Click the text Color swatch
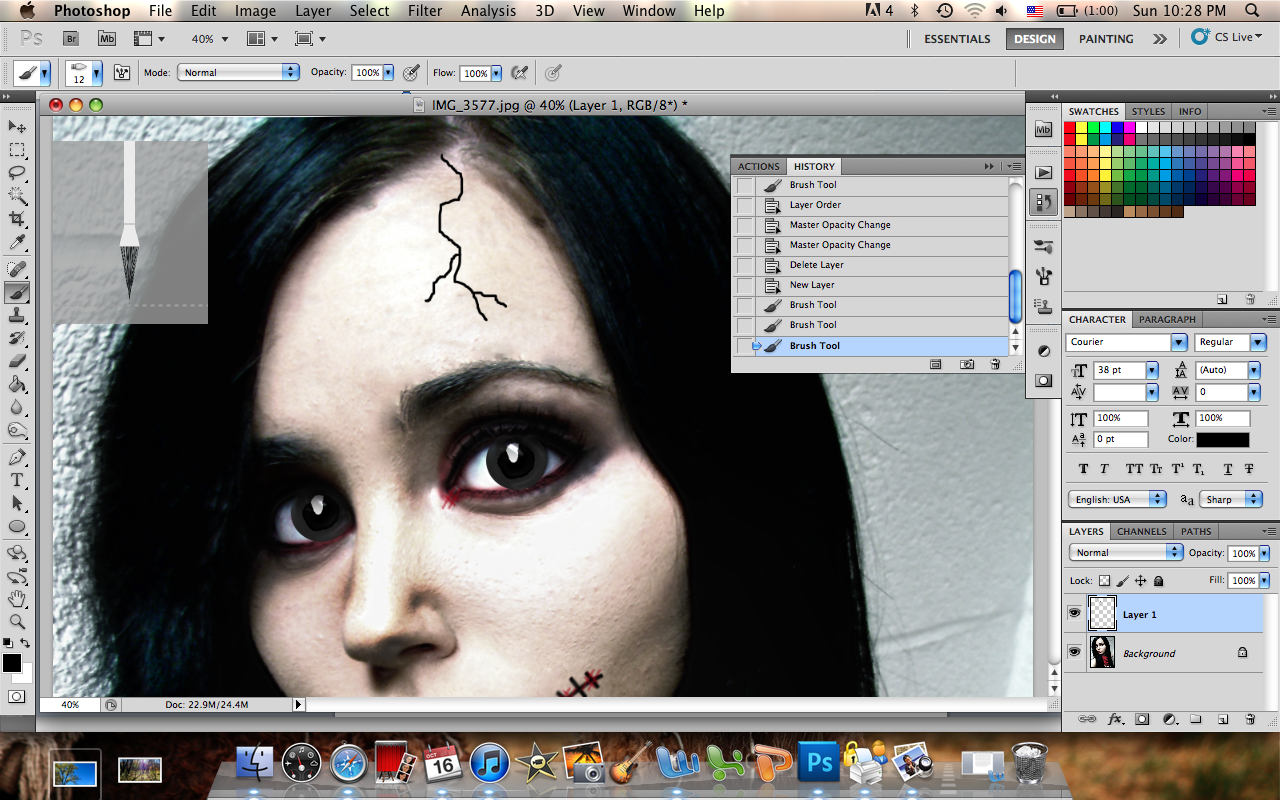The width and height of the screenshot is (1280, 800). click(x=1222, y=440)
